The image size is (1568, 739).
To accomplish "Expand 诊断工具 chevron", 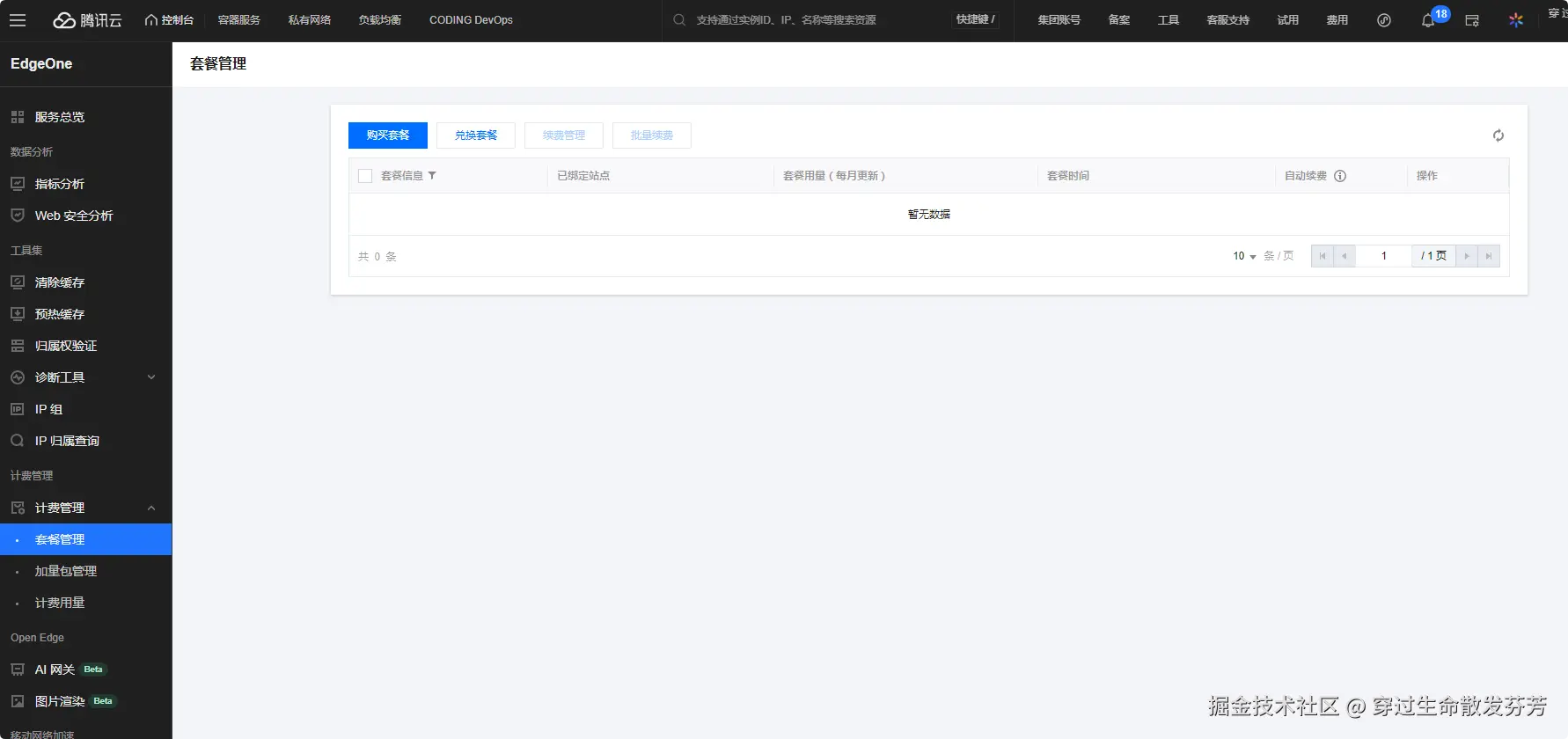I will 151,377.
